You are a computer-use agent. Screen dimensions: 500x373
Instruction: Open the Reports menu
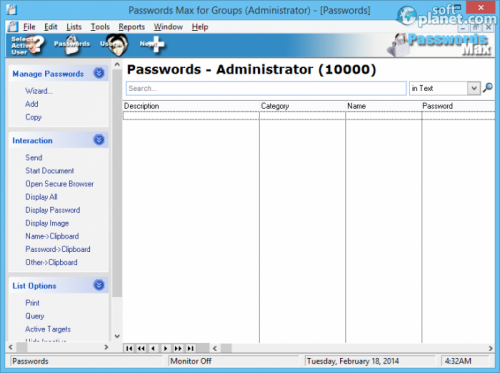(131, 27)
